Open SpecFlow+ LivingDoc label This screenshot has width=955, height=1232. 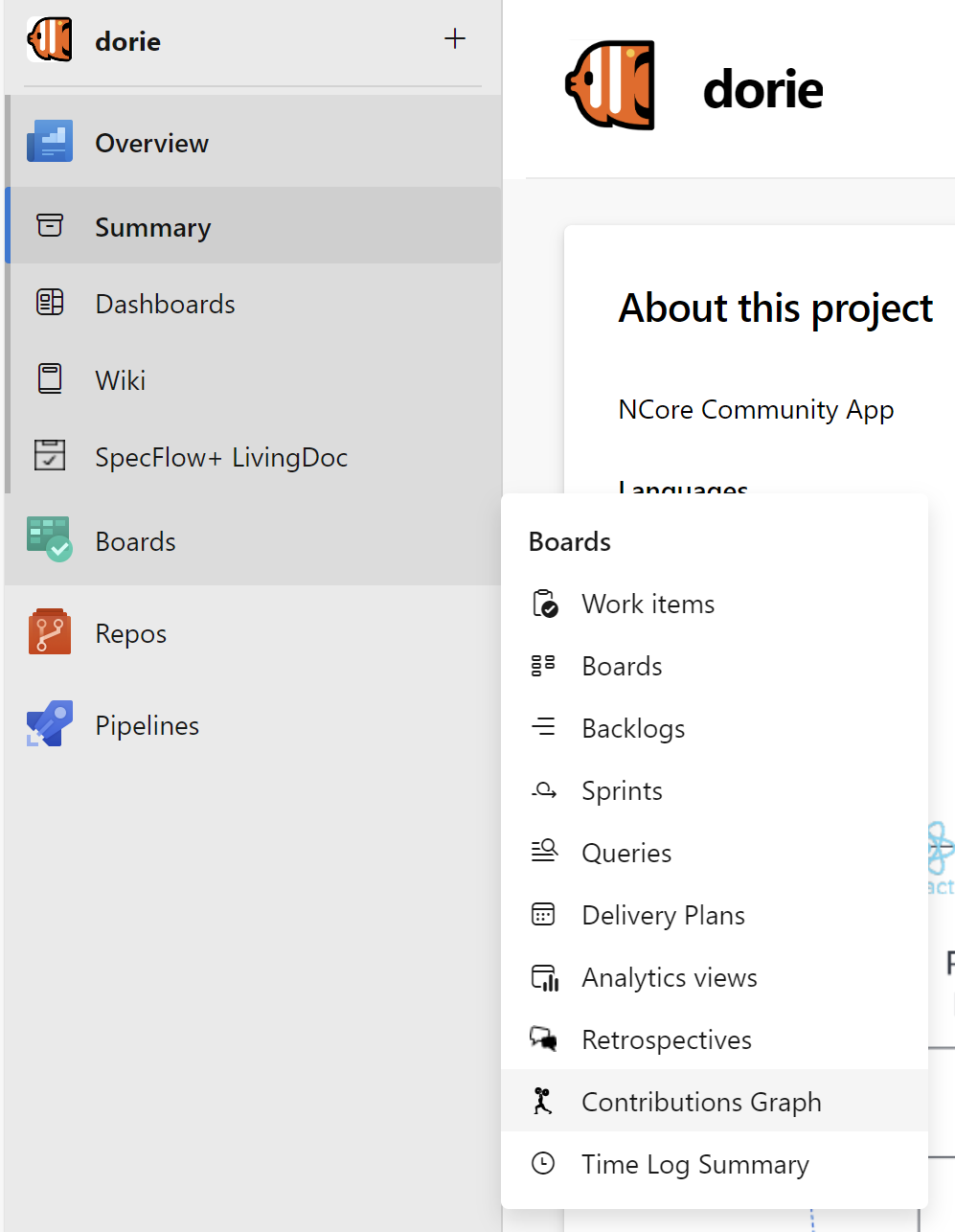tap(221, 458)
